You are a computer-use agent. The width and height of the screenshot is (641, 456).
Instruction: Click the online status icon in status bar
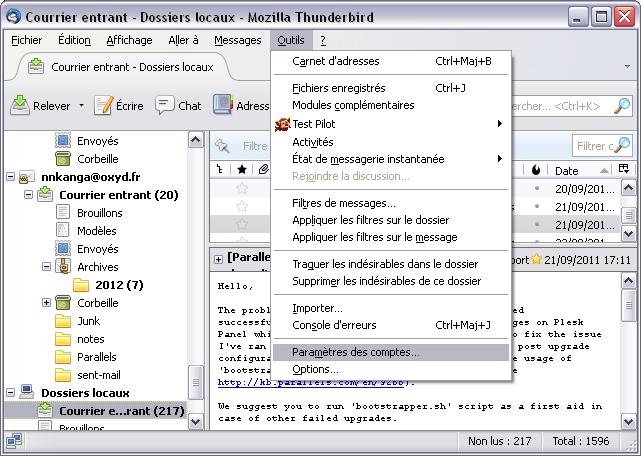pos(13,441)
